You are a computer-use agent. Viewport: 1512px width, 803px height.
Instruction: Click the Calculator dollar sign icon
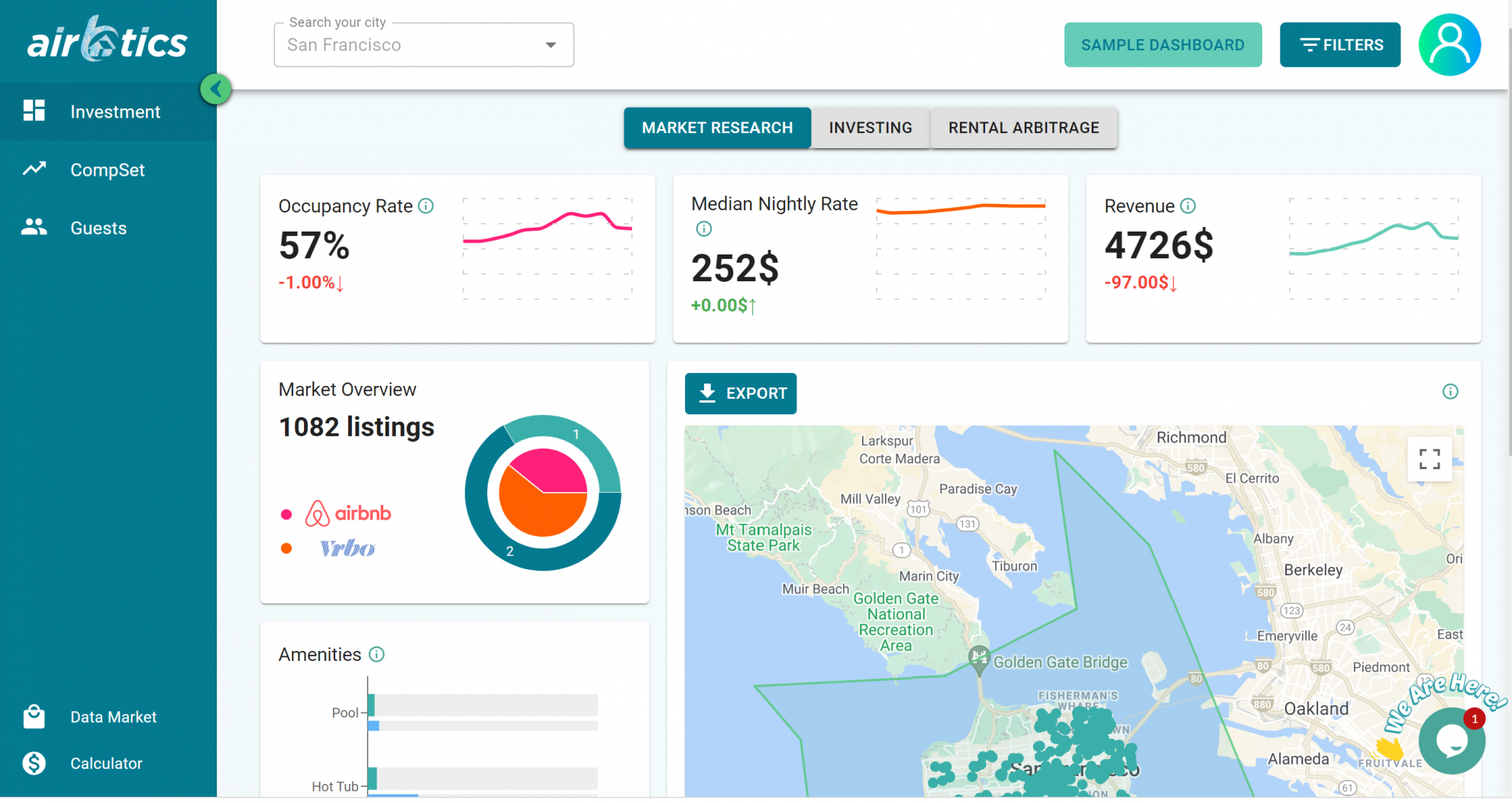tap(34, 763)
